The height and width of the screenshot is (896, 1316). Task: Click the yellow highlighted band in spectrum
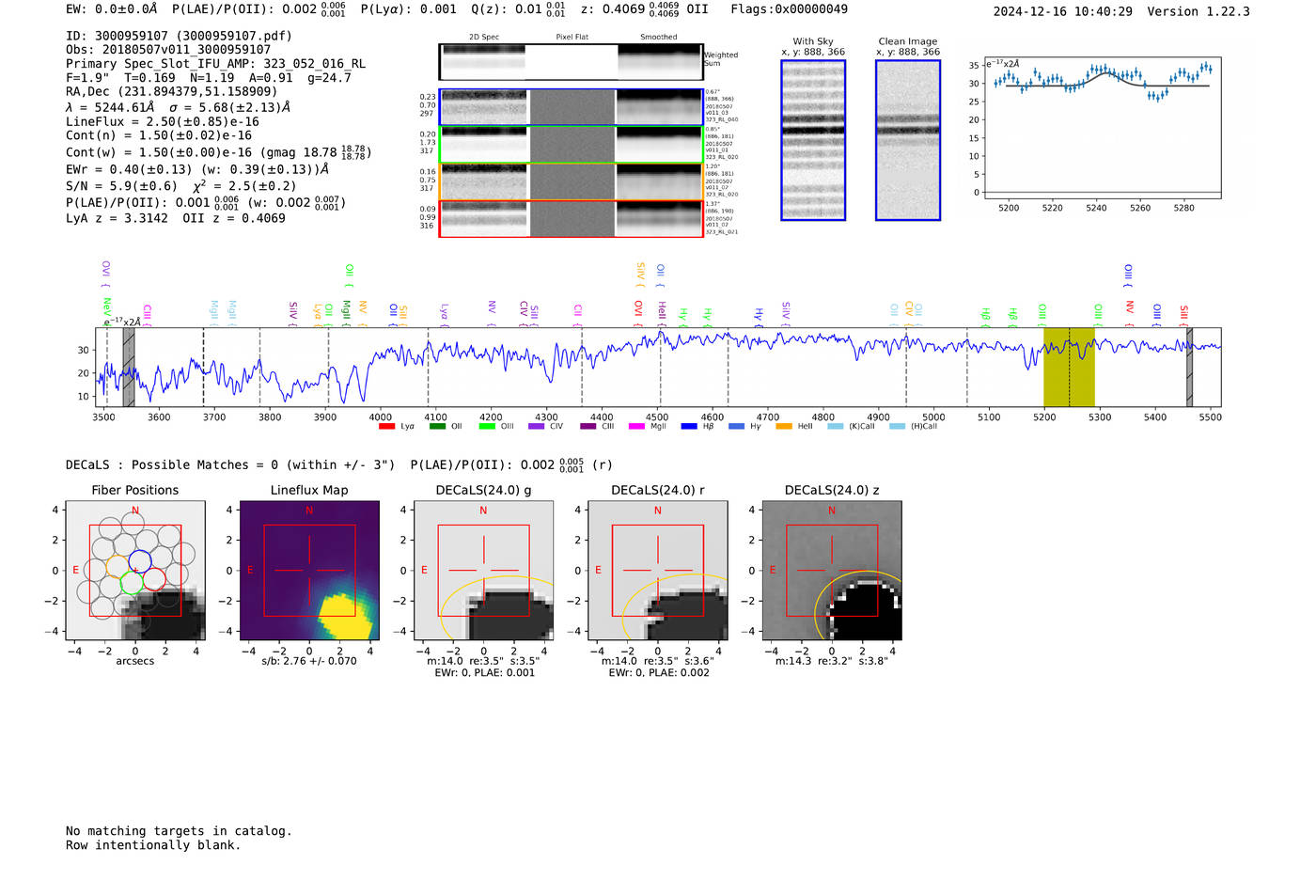coord(1069,368)
